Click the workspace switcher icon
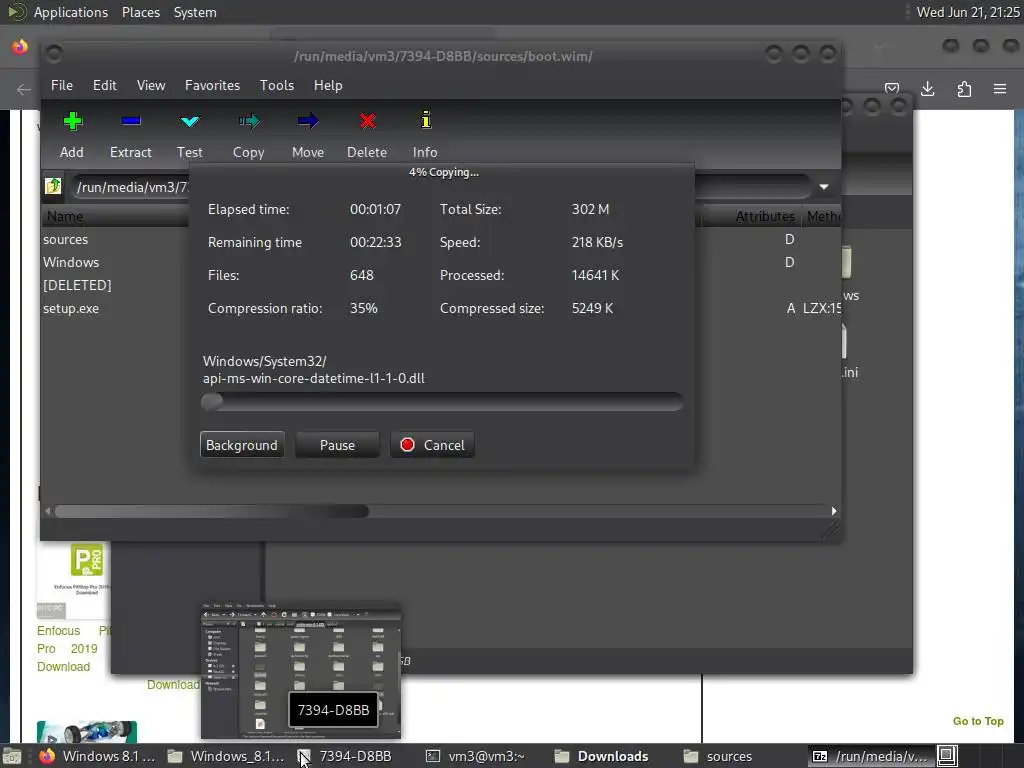Screen dimensions: 1024x768 coord(948,756)
